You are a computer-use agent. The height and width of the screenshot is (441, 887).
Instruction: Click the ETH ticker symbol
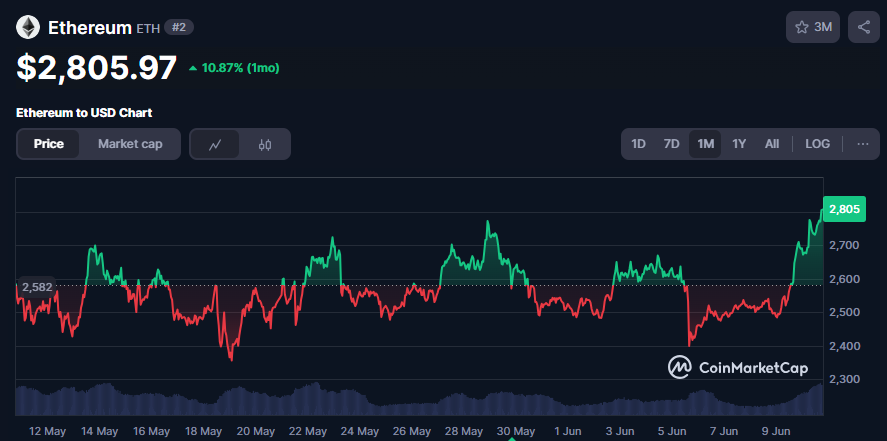(148, 28)
